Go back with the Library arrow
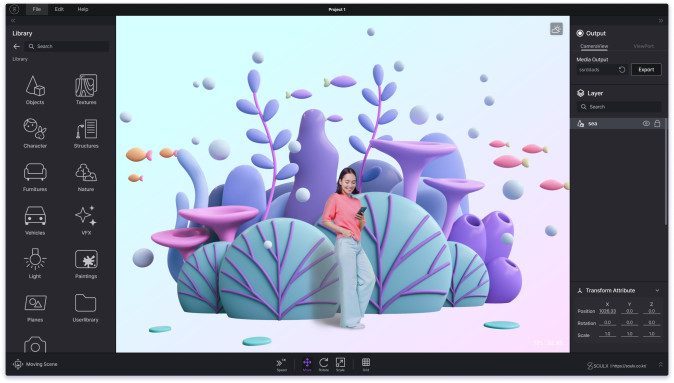This screenshot has height=383, width=674. tap(17, 46)
